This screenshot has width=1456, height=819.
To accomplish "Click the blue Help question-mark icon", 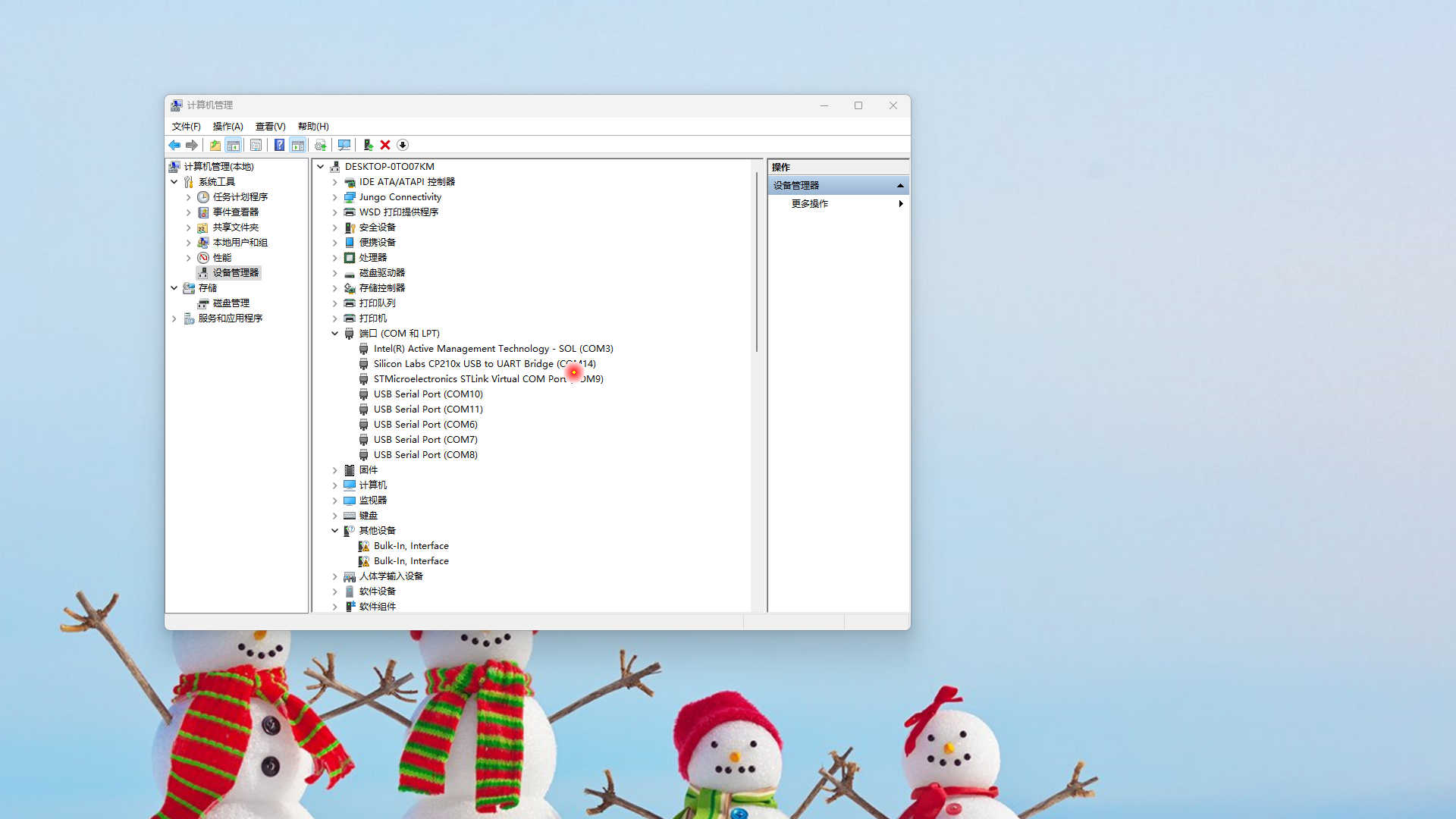I will (x=279, y=145).
